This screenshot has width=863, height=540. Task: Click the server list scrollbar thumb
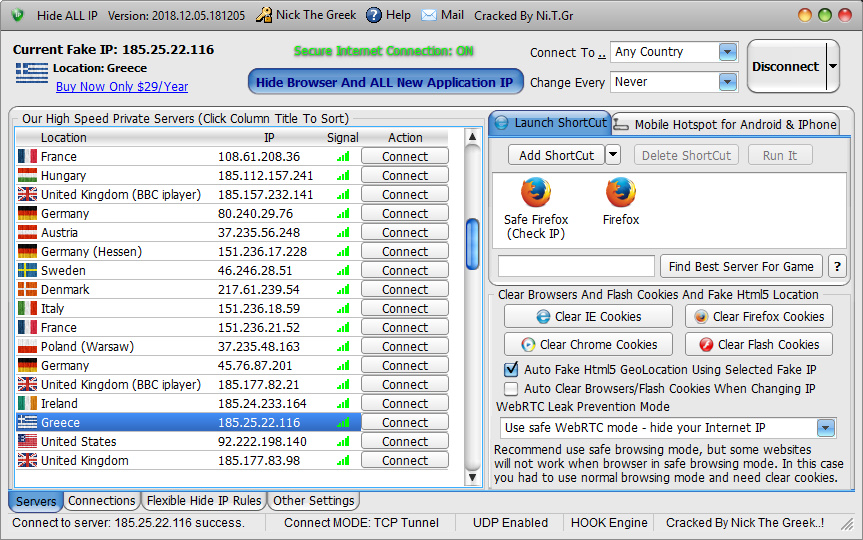pos(472,244)
